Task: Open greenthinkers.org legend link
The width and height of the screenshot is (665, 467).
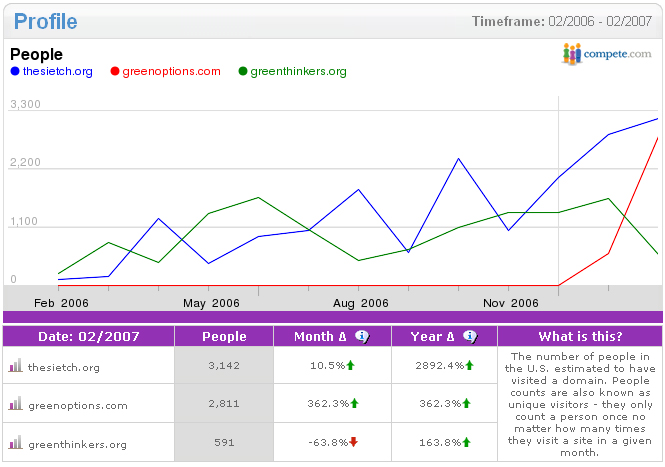Action: coord(298,71)
